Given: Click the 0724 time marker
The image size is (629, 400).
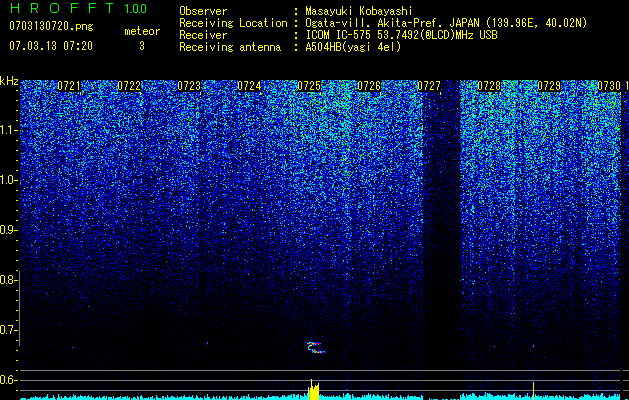Looking at the screenshot, I should 249,86.
